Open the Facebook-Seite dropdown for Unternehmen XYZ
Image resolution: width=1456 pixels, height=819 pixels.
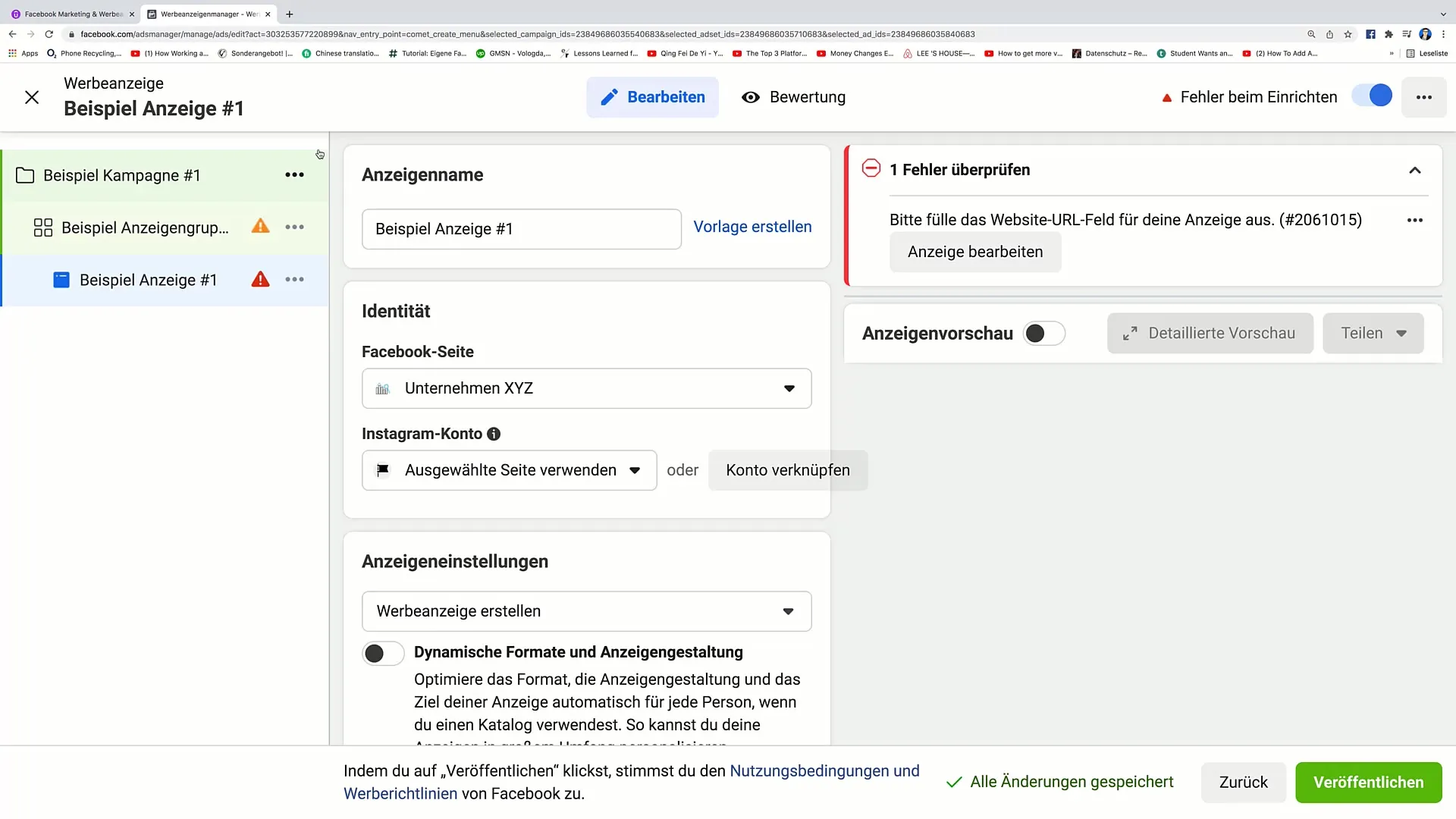(585, 388)
